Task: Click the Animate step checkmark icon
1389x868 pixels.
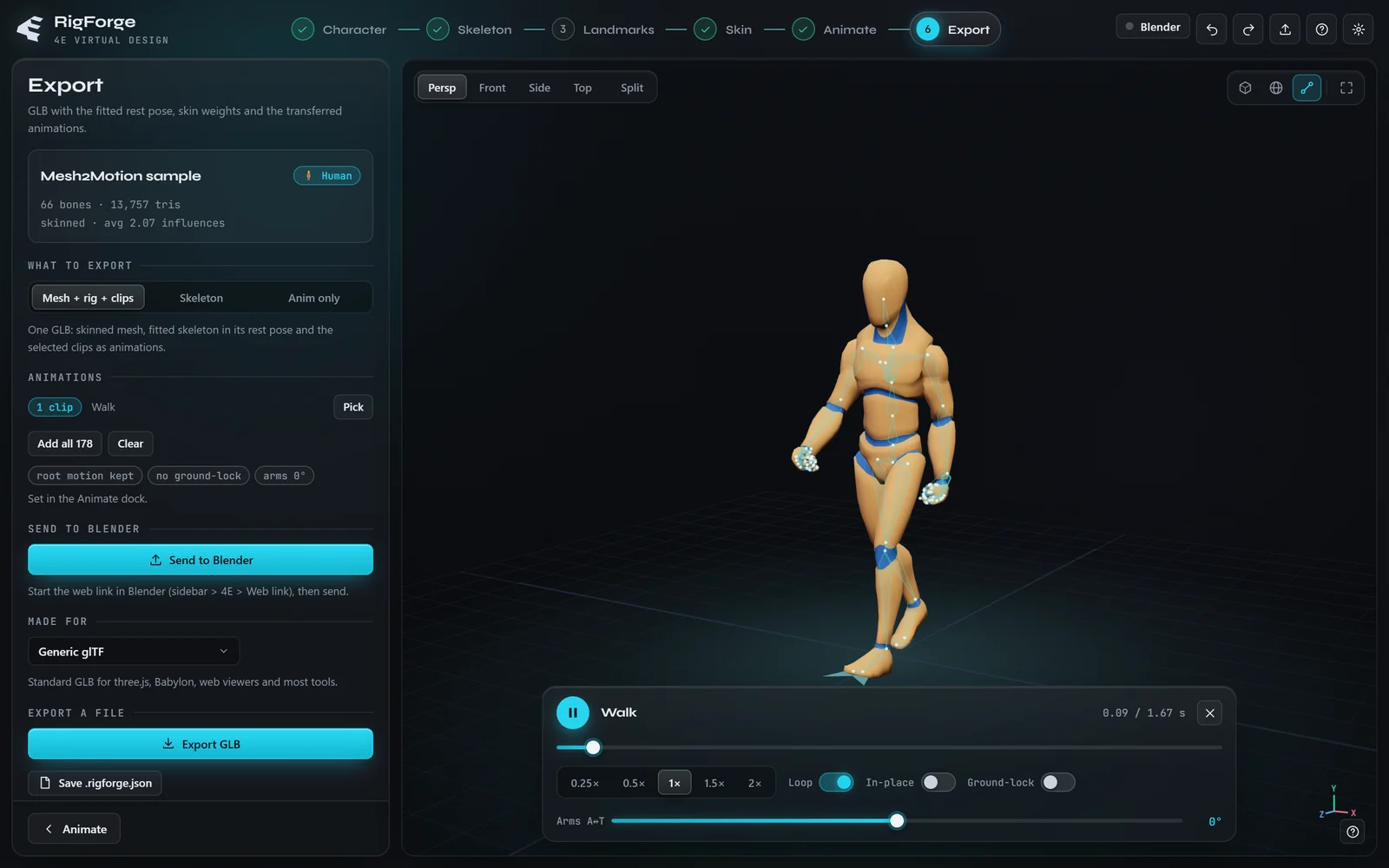Action: pyautogui.click(x=803, y=30)
